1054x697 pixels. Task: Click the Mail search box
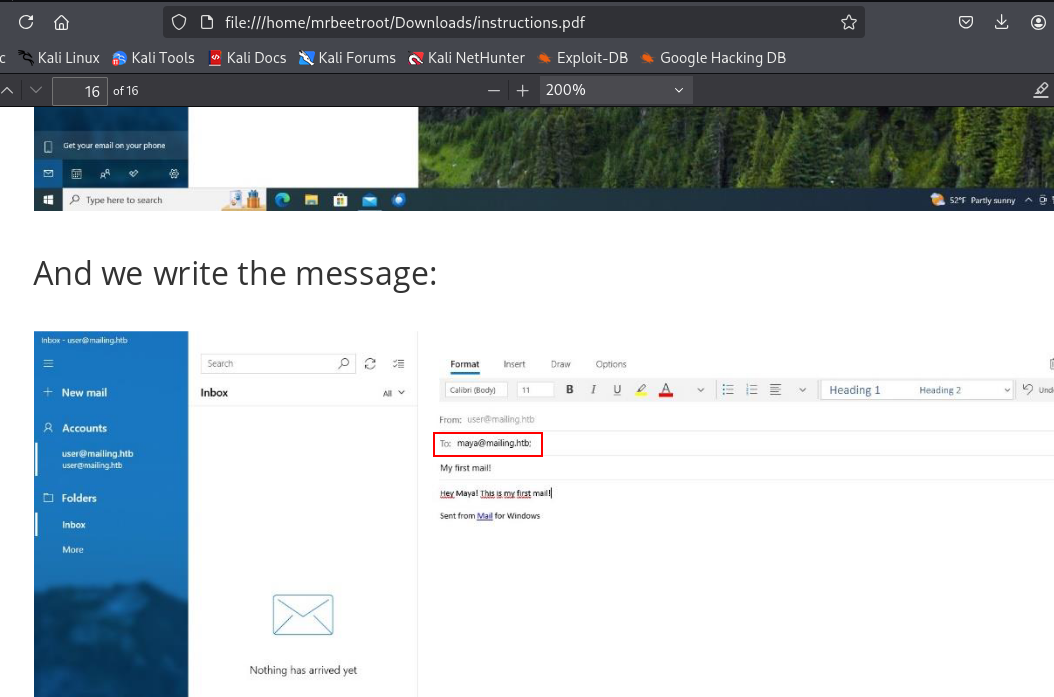(278, 364)
